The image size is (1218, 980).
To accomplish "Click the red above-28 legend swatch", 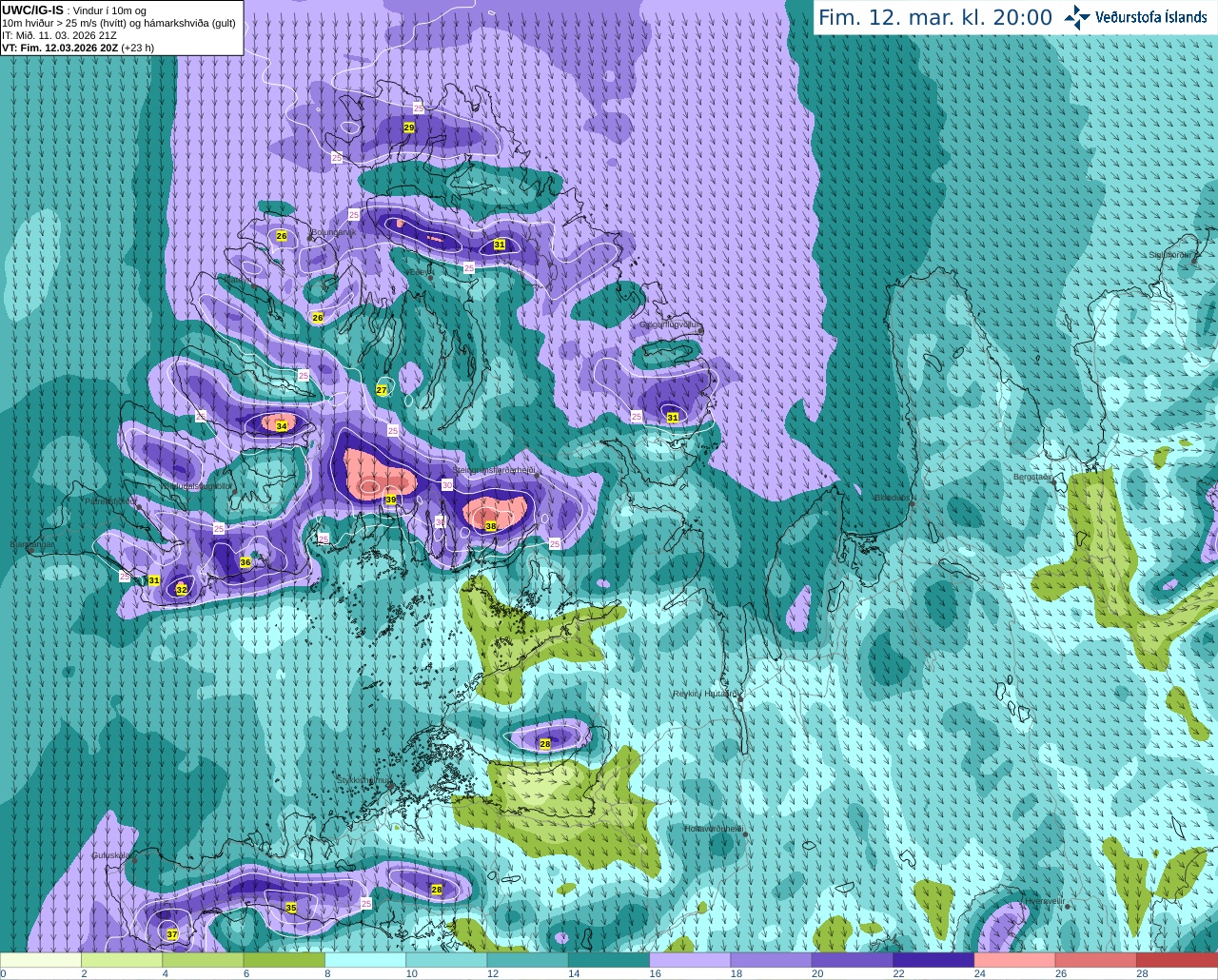I will (x=1177, y=960).
